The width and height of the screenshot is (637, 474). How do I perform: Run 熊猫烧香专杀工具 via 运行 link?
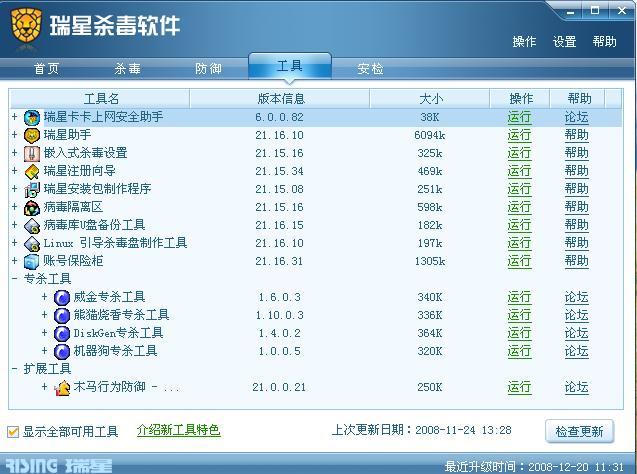(x=519, y=315)
